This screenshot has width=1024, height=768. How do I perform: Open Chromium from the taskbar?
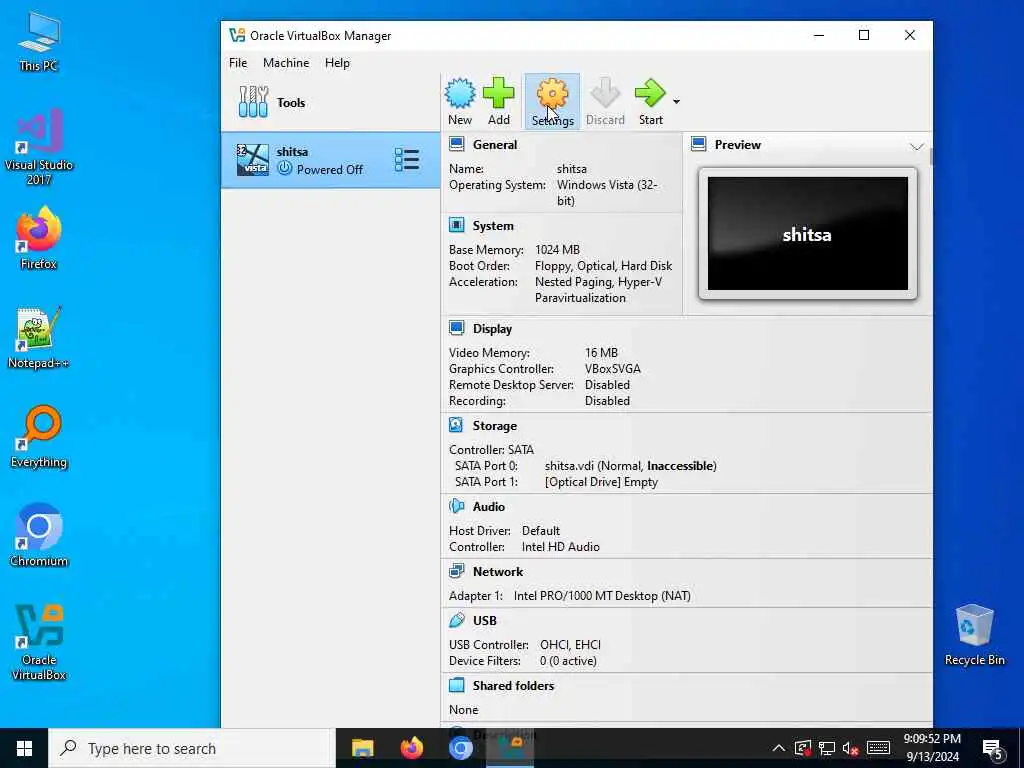460,748
